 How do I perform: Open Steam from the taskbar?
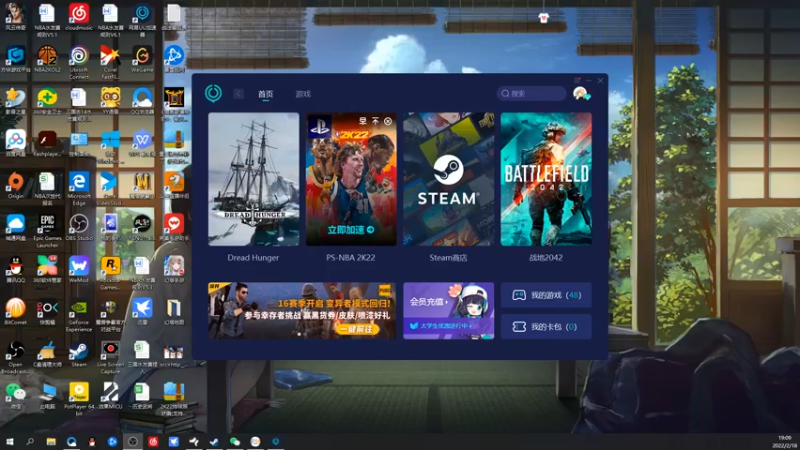point(214,441)
